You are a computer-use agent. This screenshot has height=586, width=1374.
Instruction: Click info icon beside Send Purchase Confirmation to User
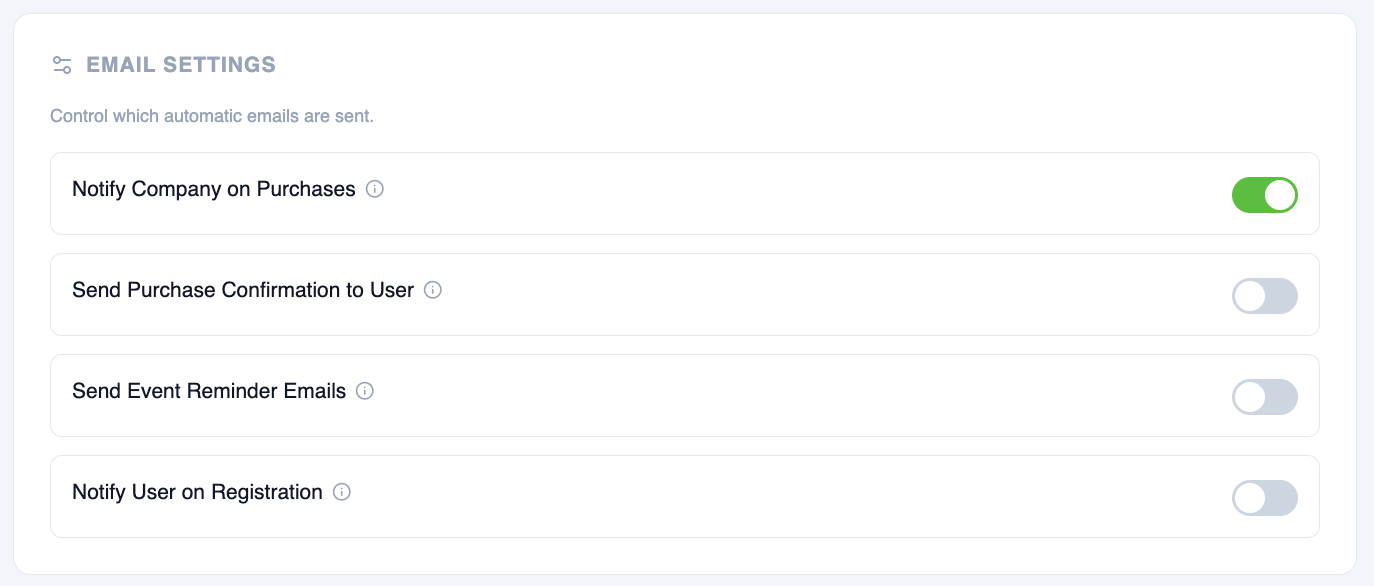click(433, 290)
